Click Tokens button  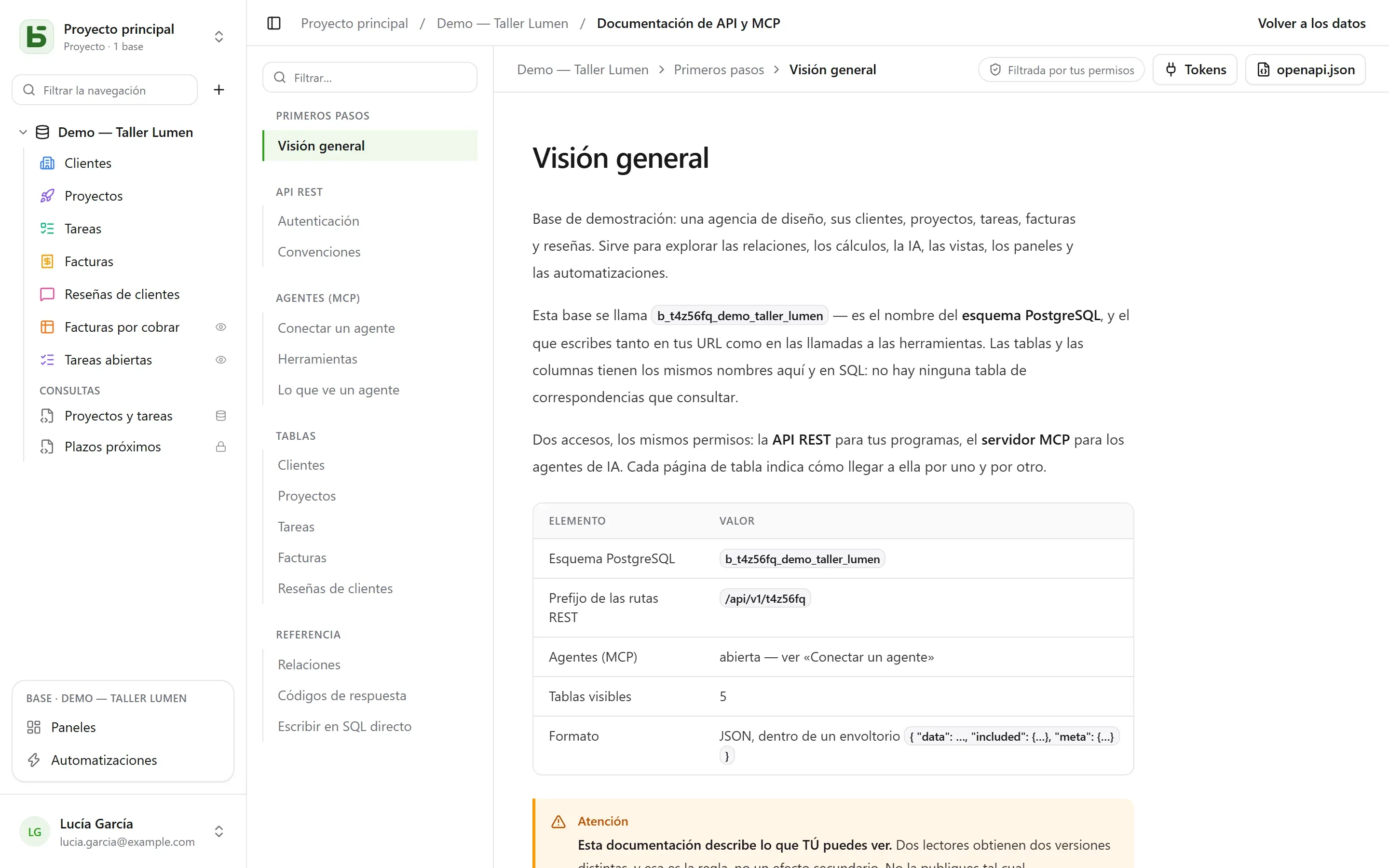[1195, 69]
